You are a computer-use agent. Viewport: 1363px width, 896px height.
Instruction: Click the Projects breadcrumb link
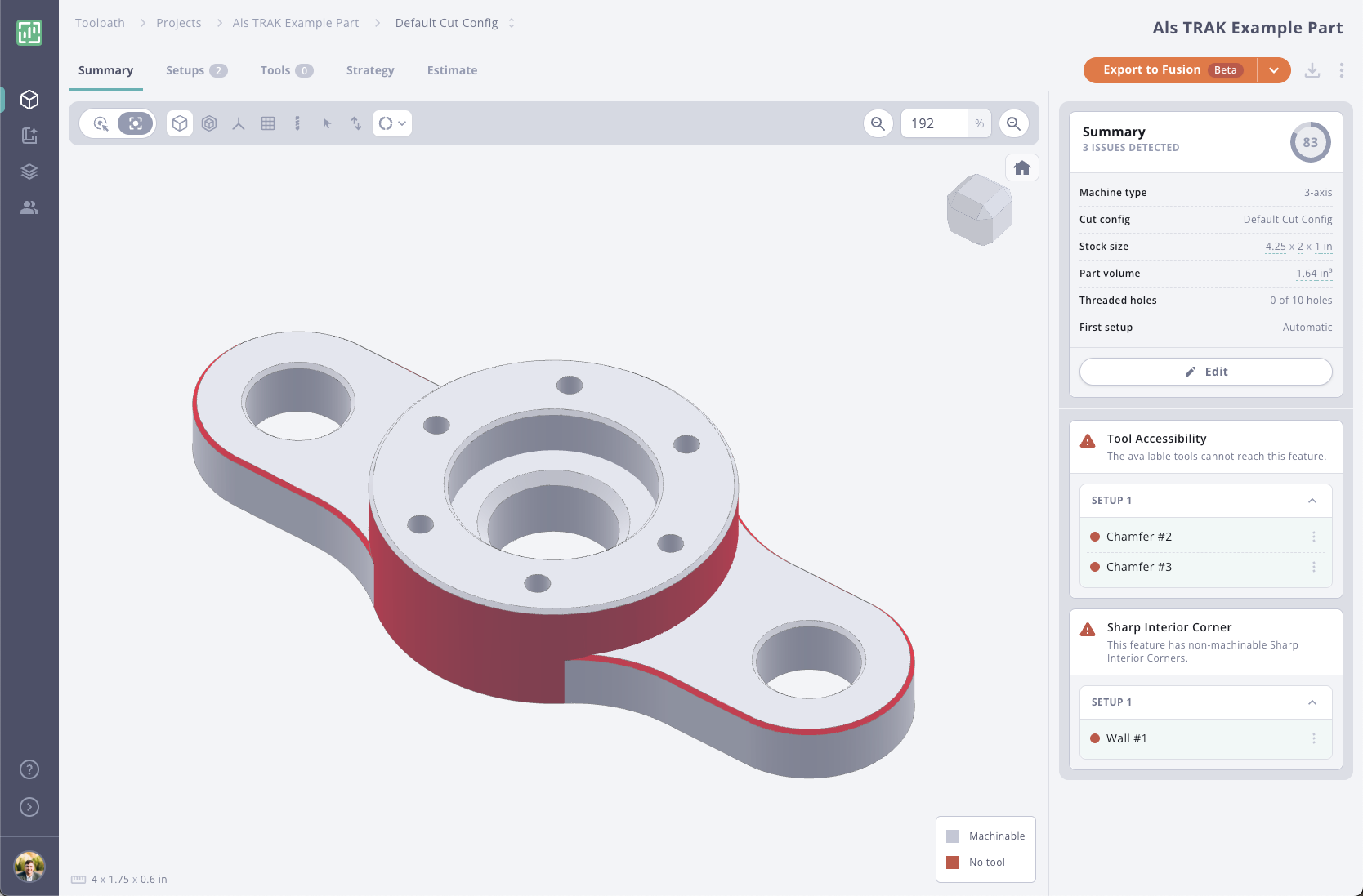pos(179,23)
